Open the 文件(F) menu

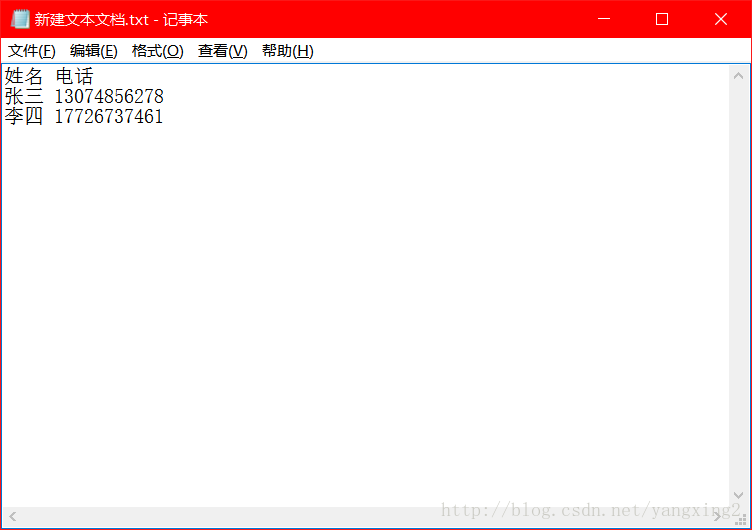tap(32, 51)
